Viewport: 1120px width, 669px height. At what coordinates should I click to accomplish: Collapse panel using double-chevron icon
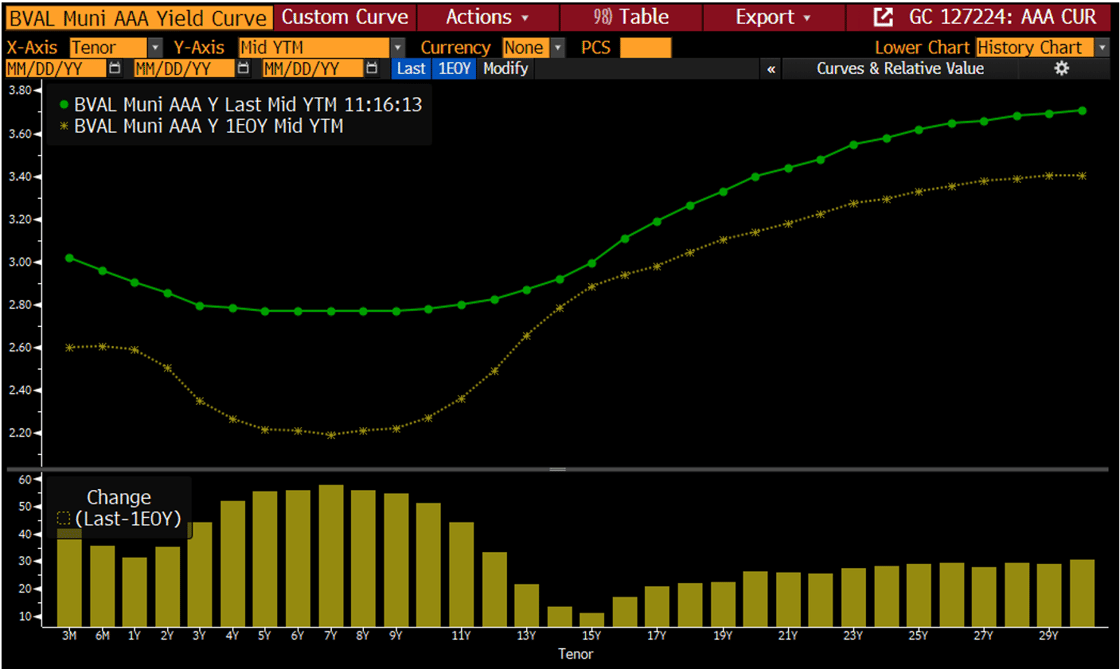771,69
